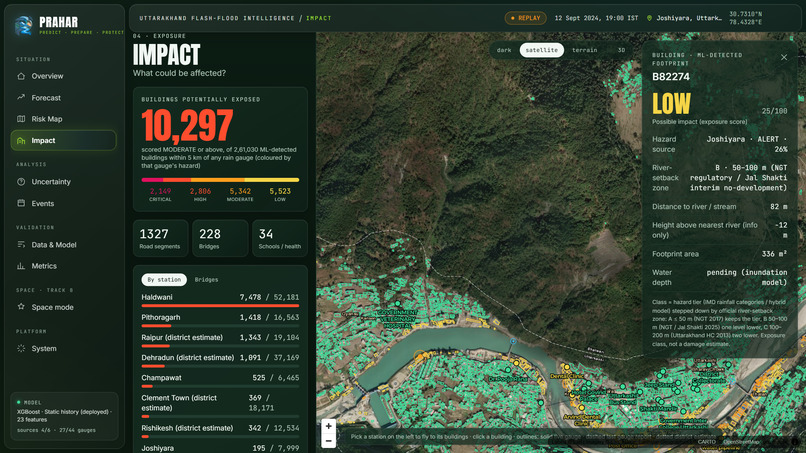Enable the 3D map view
This screenshot has width=806, height=453.
click(x=621, y=50)
